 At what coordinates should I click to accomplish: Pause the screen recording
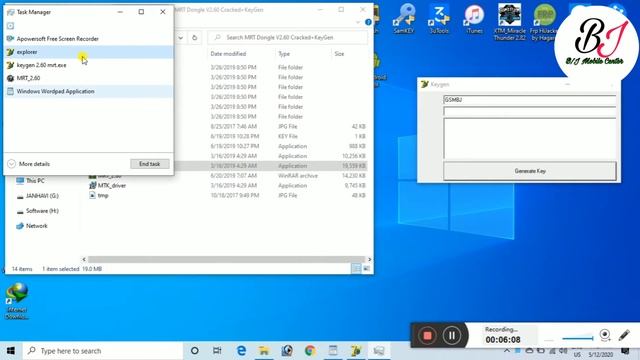451,336
